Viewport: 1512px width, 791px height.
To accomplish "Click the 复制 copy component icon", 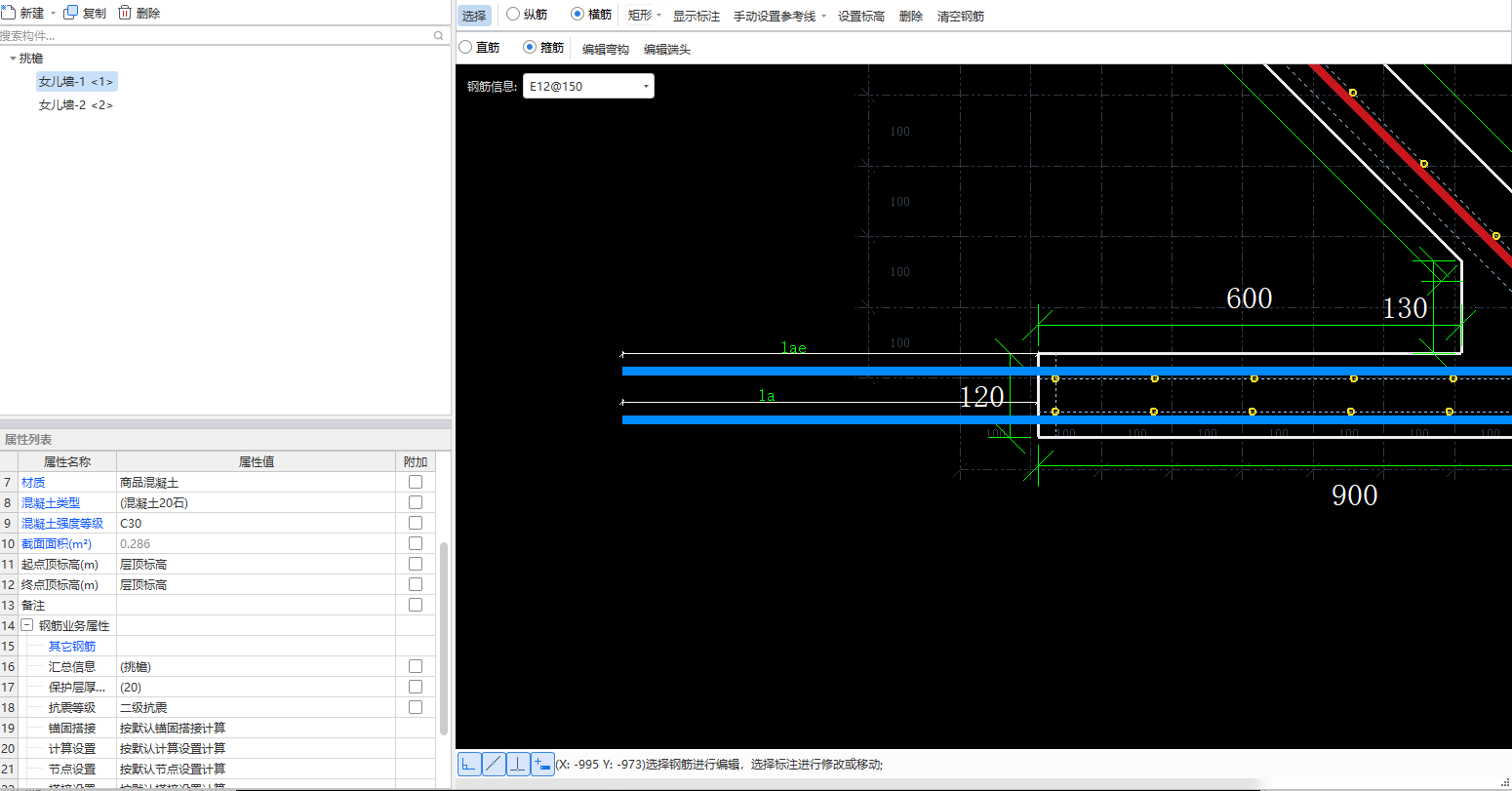I will pyautogui.click(x=70, y=13).
